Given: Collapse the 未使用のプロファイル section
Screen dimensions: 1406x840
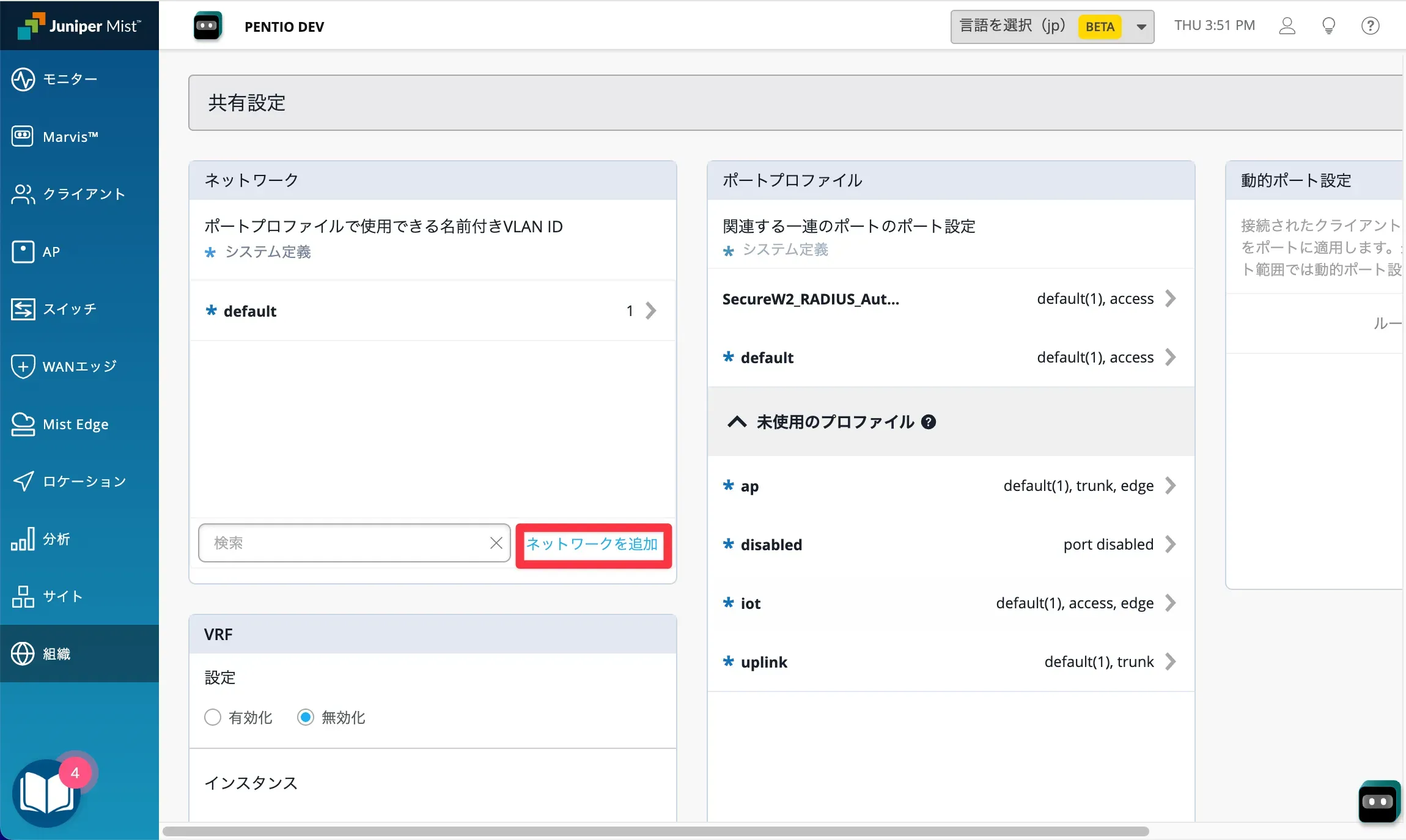Looking at the screenshot, I should coord(737,422).
